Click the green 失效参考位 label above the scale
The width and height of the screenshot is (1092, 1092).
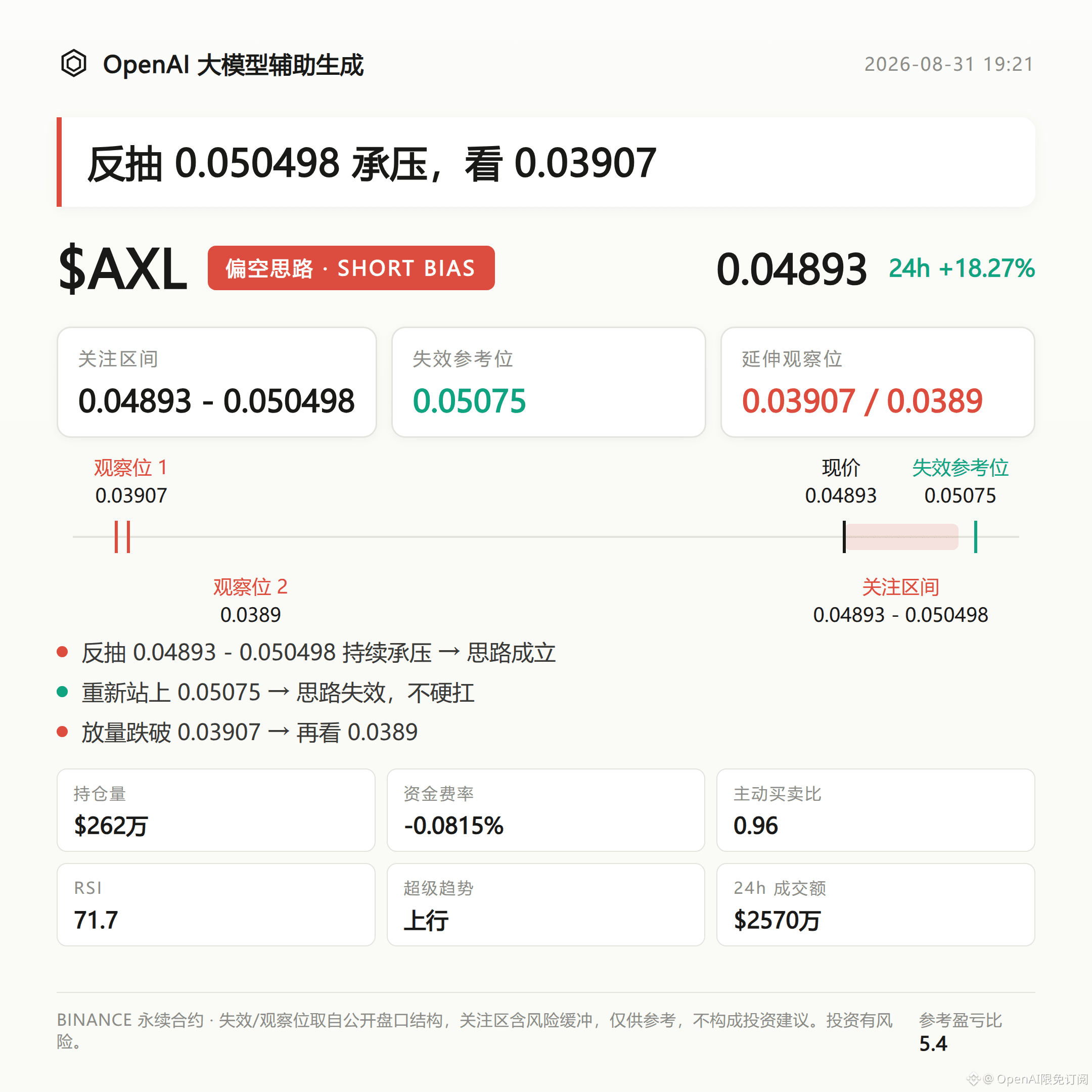point(961,468)
